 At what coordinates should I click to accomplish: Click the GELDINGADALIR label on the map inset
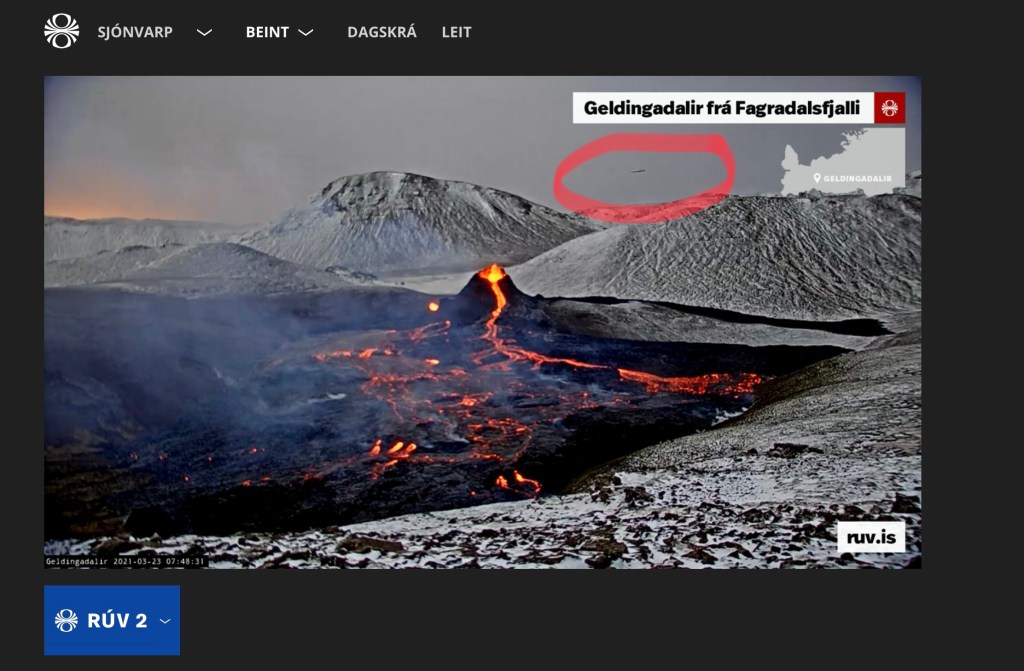click(x=857, y=178)
